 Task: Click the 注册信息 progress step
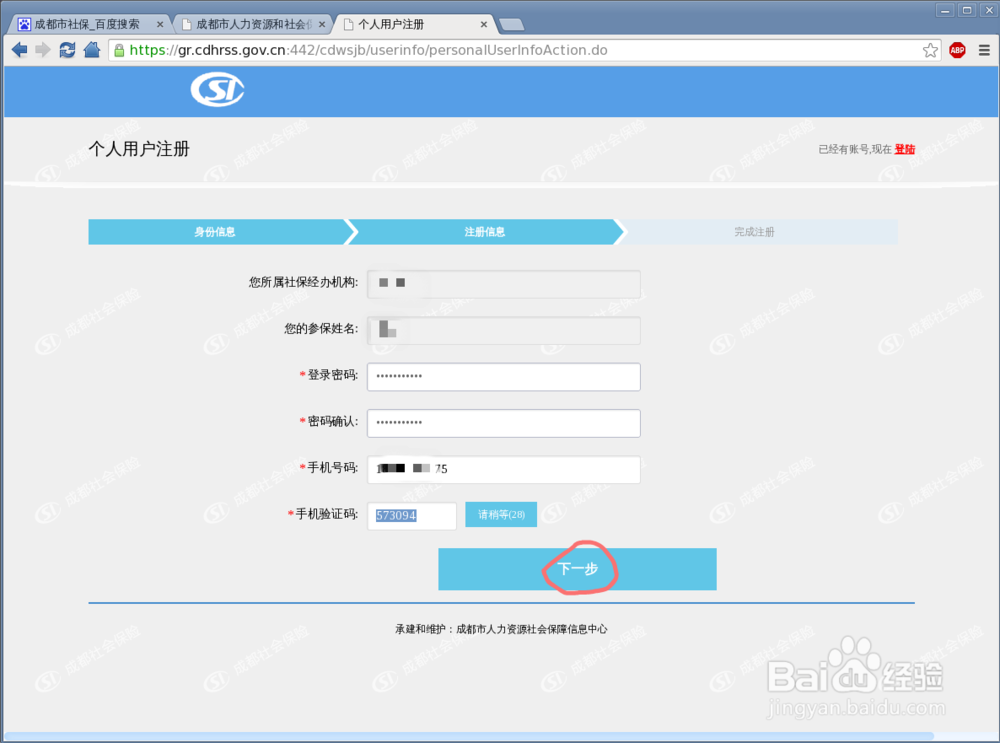[x=487, y=231]
